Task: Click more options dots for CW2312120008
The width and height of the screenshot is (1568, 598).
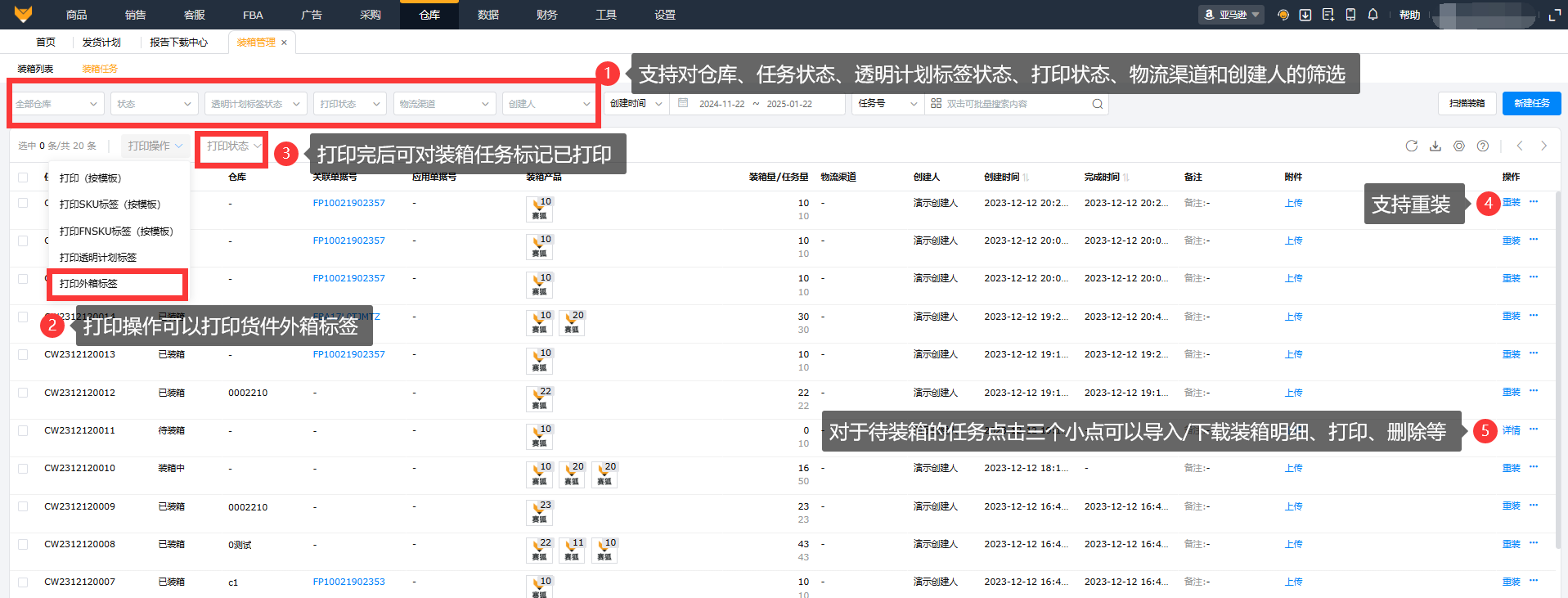Action: pyautogui.click(x=1534, y=543)
